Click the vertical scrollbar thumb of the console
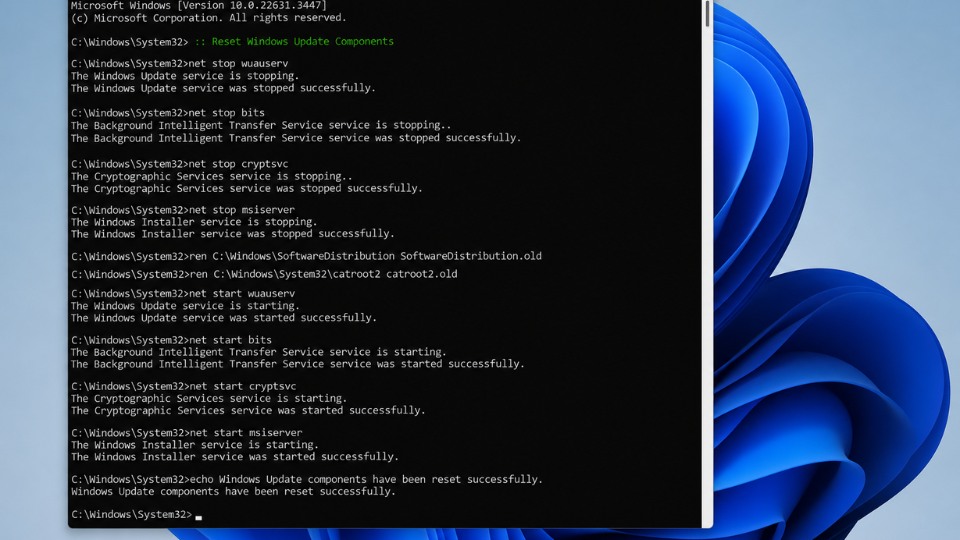This screenshot has height=540, width=960. point(707,13)
